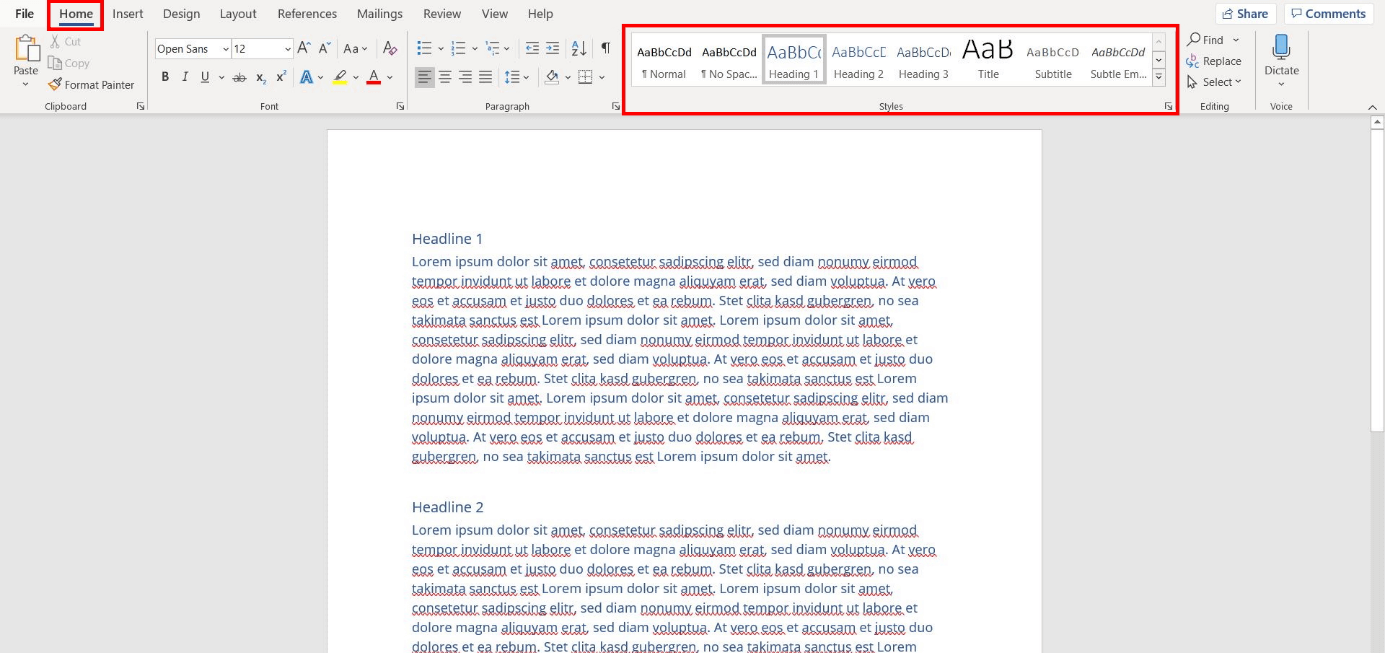The height and width of the screenshot is (653, 1385).
Task: Apply the Heading 2 style
Action: [x=859, y=61]
